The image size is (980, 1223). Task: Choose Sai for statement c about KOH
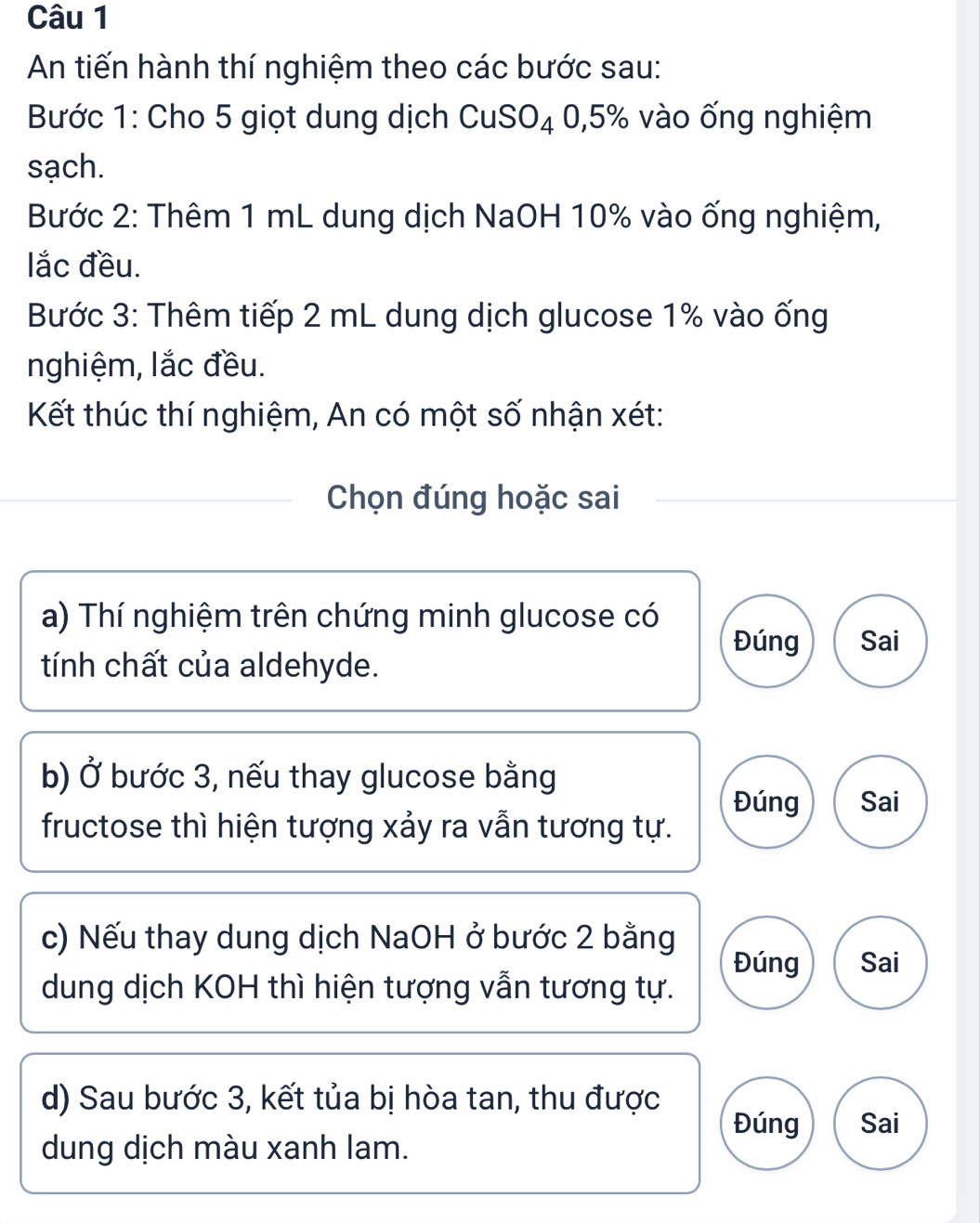pos(880,962)
